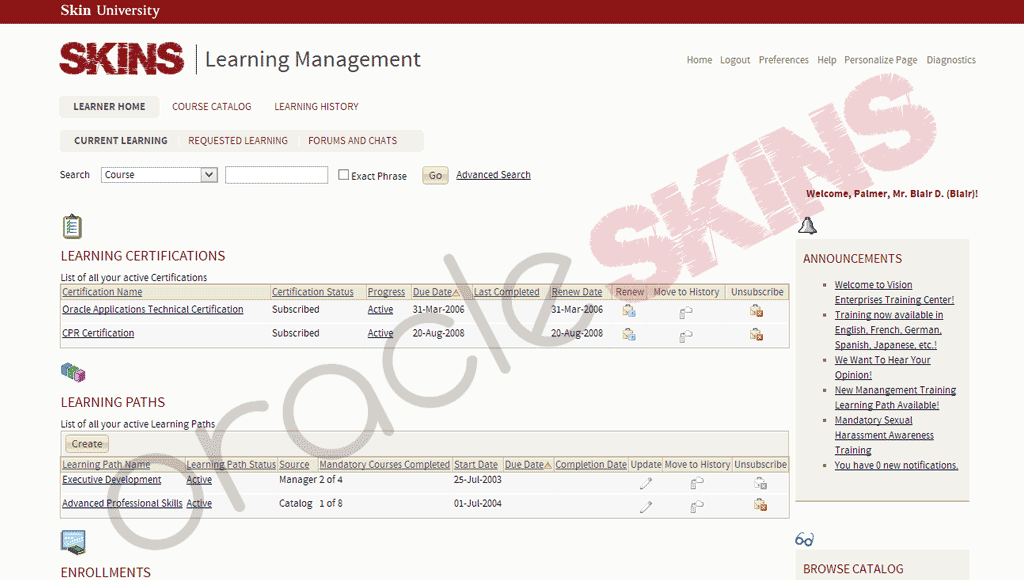This screenshot has width=1024, height=580.
Task: Click Renew icon for CPR Certification
Action: (x=629, y=334)
